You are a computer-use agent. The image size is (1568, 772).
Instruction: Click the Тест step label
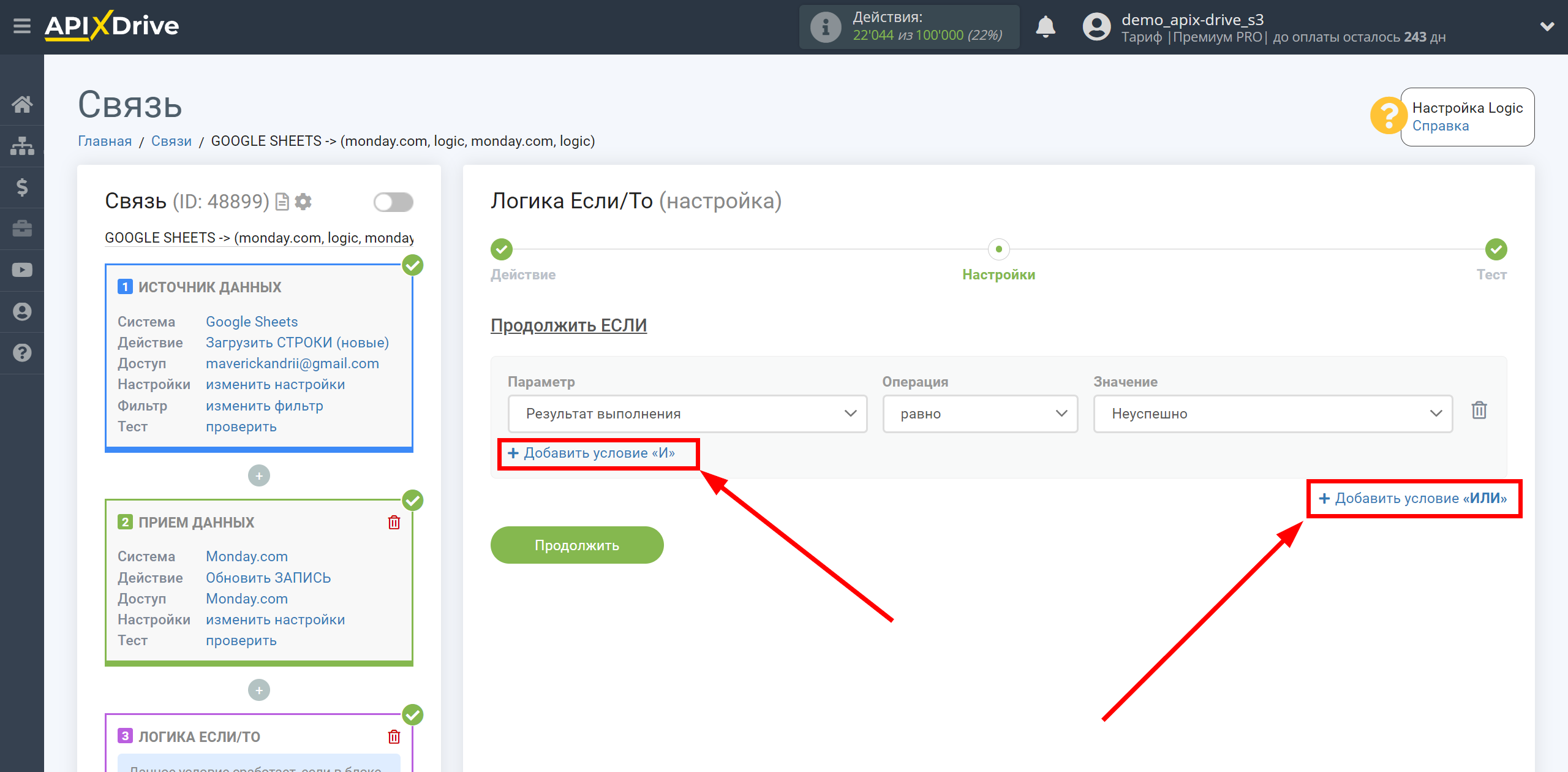click(1491, 274)
